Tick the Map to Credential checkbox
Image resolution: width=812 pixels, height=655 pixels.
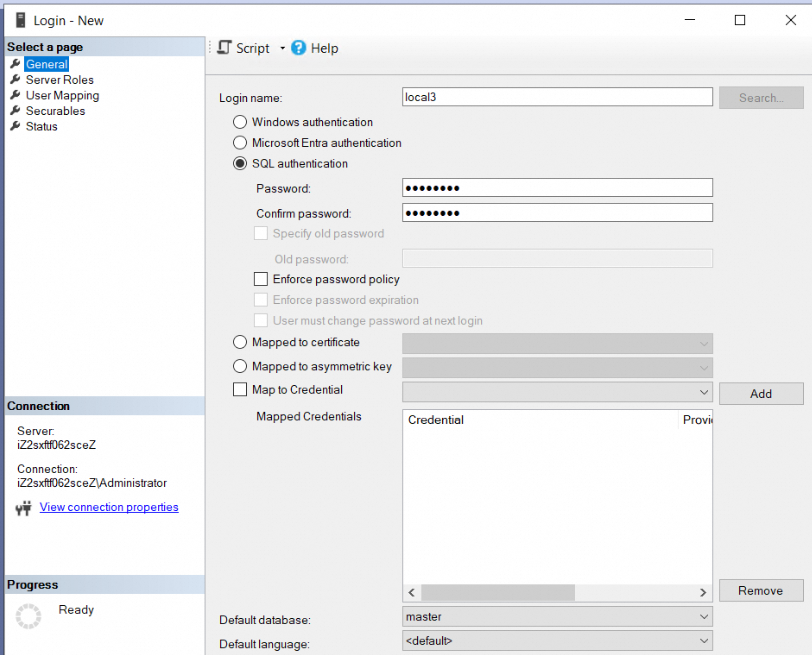click(240, 390)
